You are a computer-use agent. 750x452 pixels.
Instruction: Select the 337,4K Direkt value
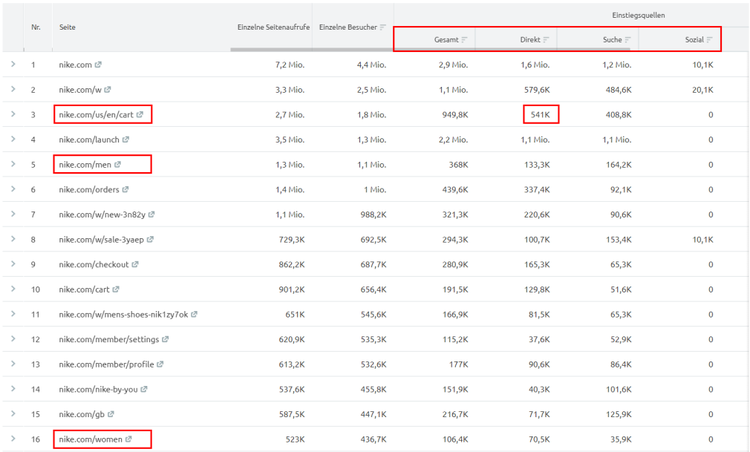click(x=537, y=189)
